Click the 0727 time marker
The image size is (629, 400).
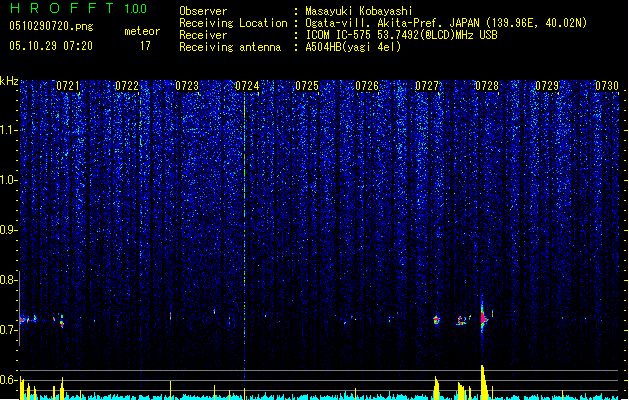(x=427, y=86)
